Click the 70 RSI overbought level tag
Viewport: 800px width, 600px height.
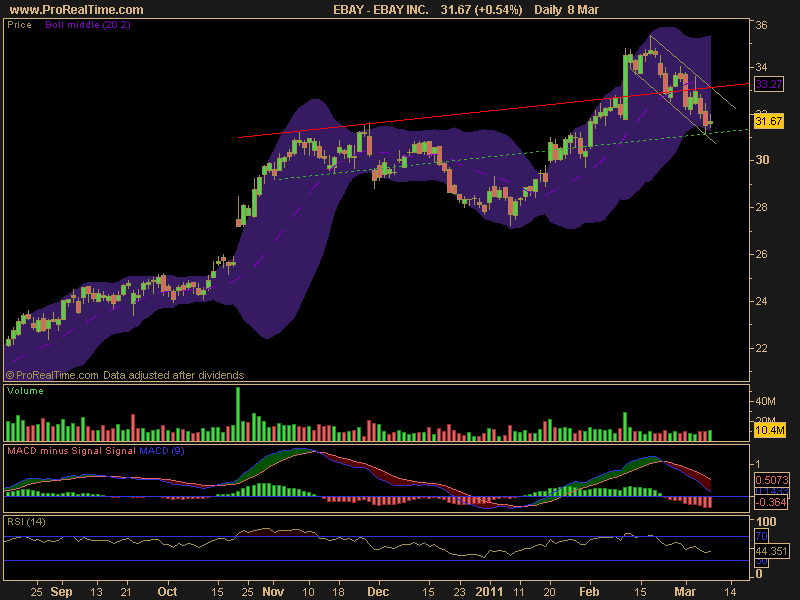[761, 536]
